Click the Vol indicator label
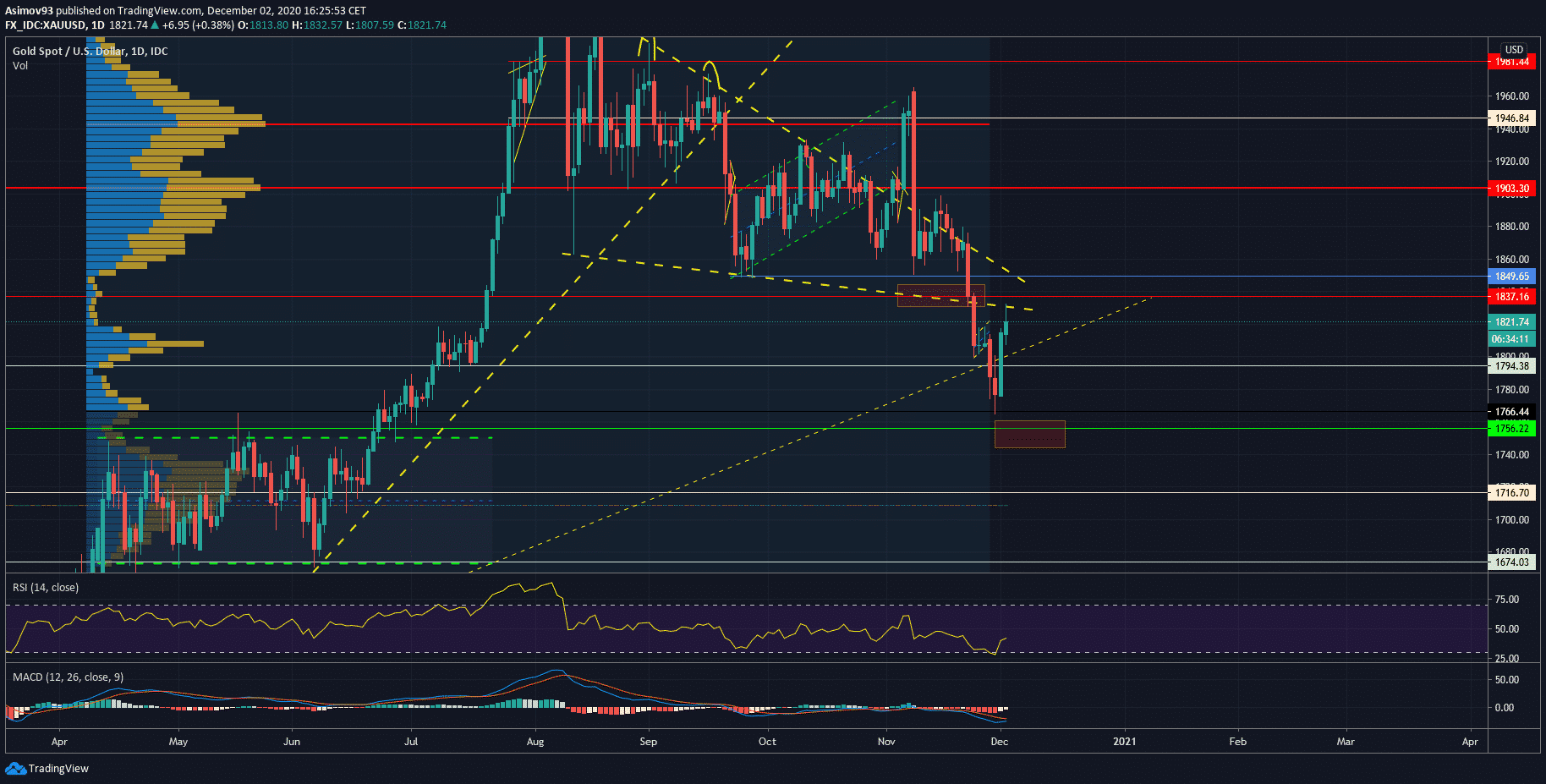The height and width of the screenshot is (784, 1546). pos(20,66)
